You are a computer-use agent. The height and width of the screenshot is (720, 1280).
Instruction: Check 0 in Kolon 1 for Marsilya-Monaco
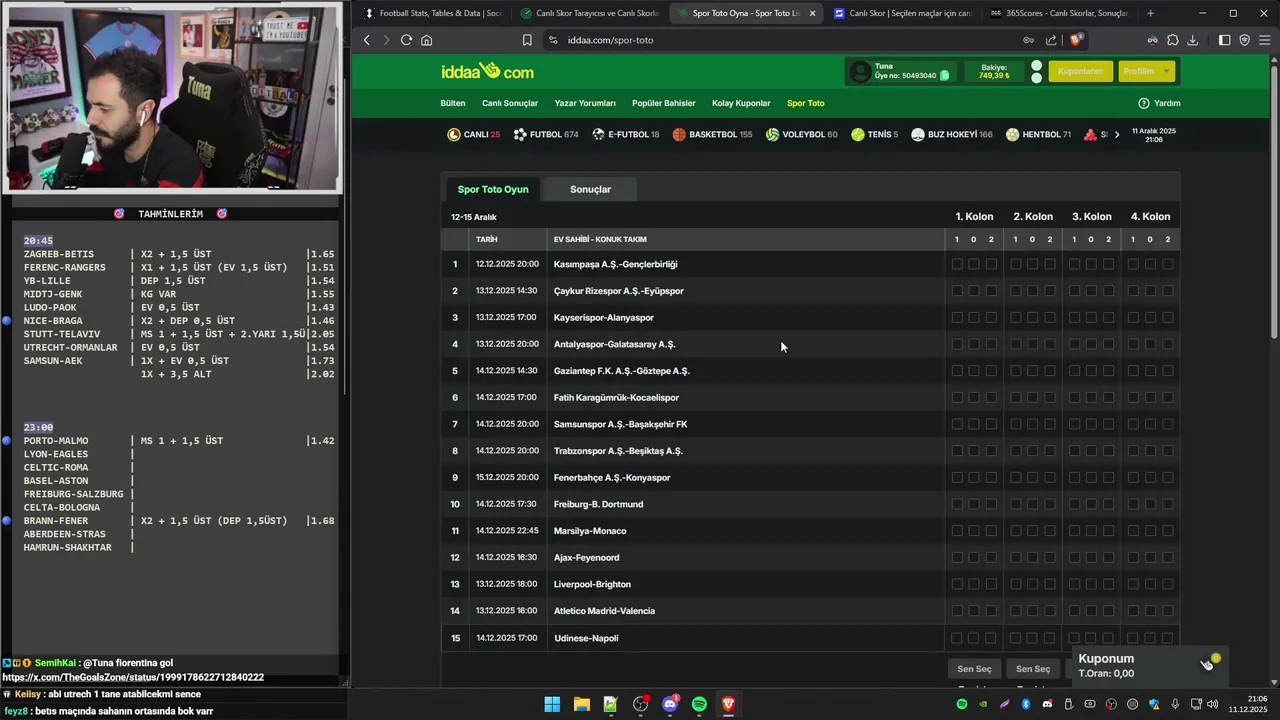(974, 531)
